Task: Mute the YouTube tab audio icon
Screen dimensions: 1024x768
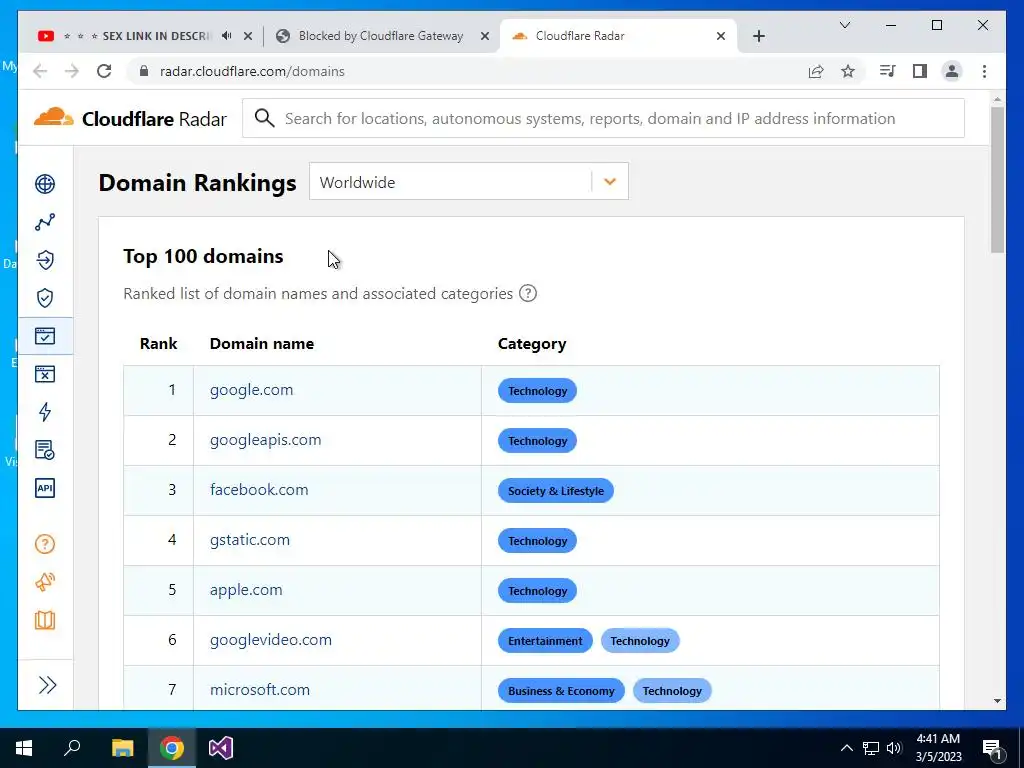Action: [227, 36]
